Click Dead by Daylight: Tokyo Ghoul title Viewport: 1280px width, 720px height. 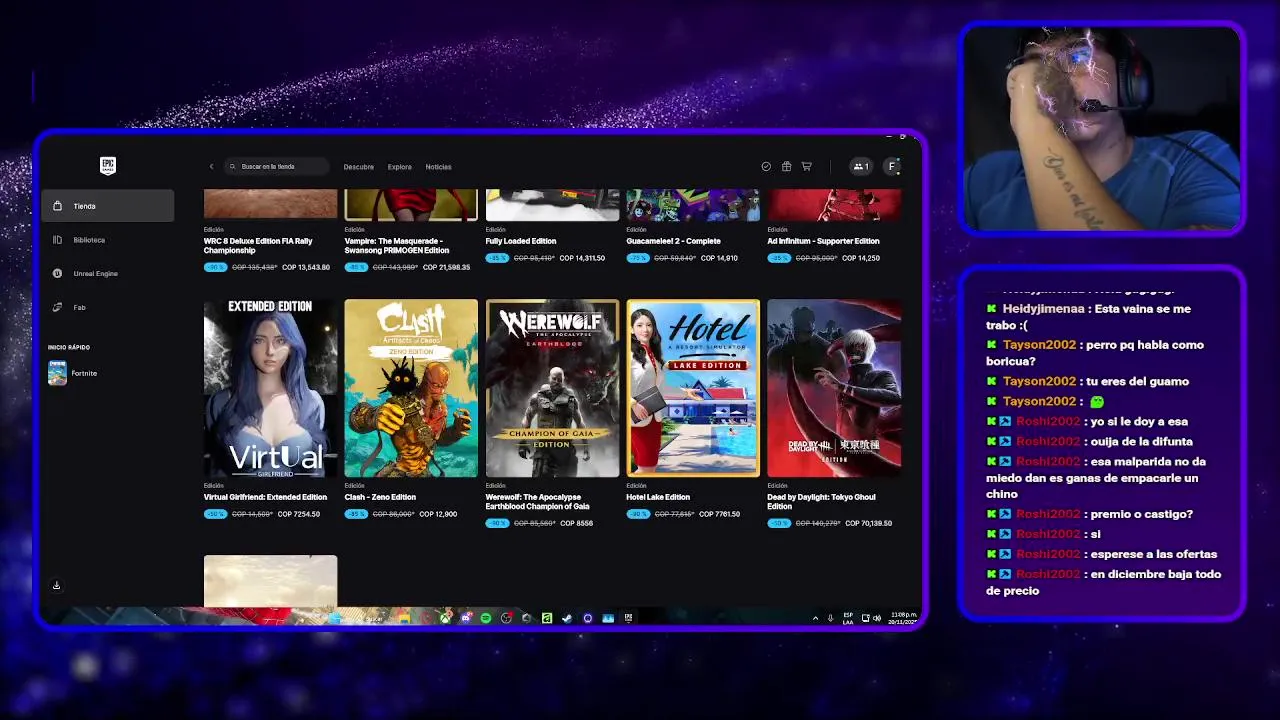point(821,502)
